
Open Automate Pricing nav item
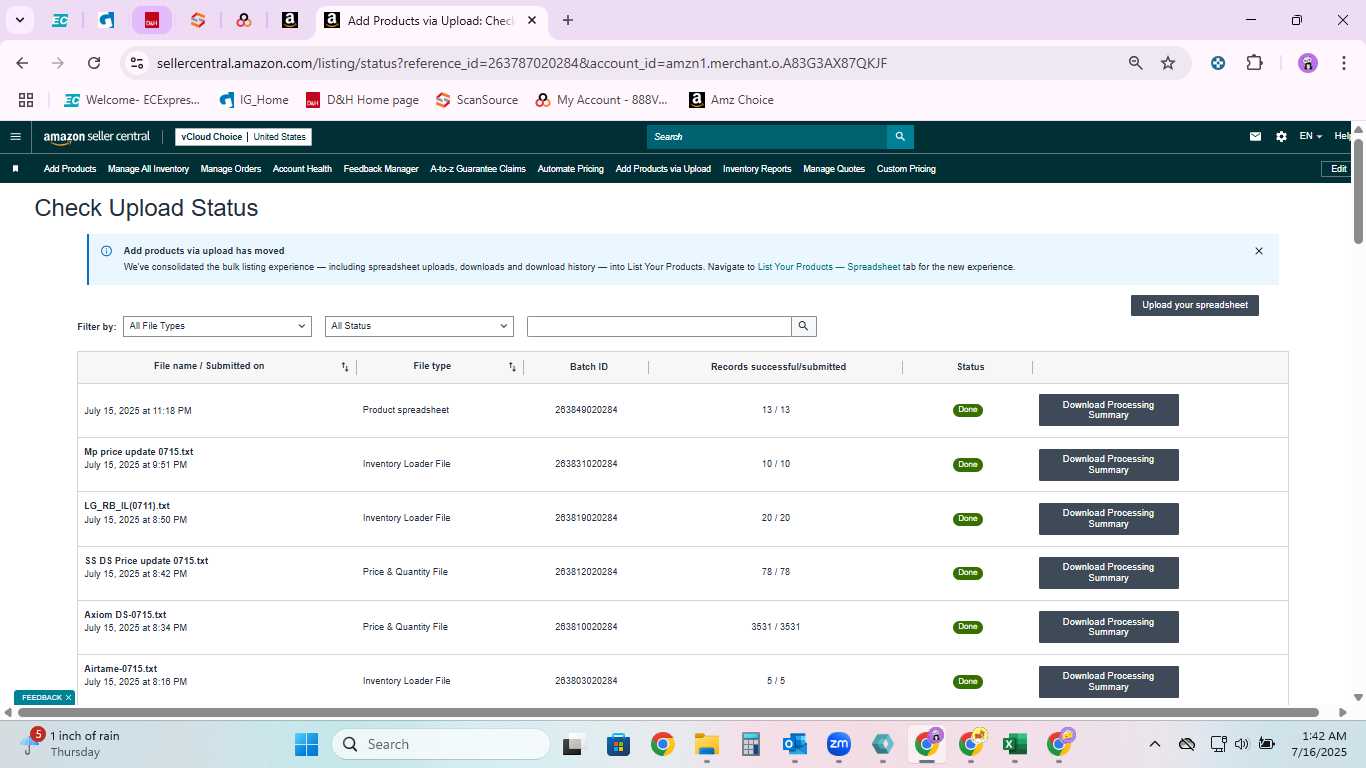click(x=571, y=169)
